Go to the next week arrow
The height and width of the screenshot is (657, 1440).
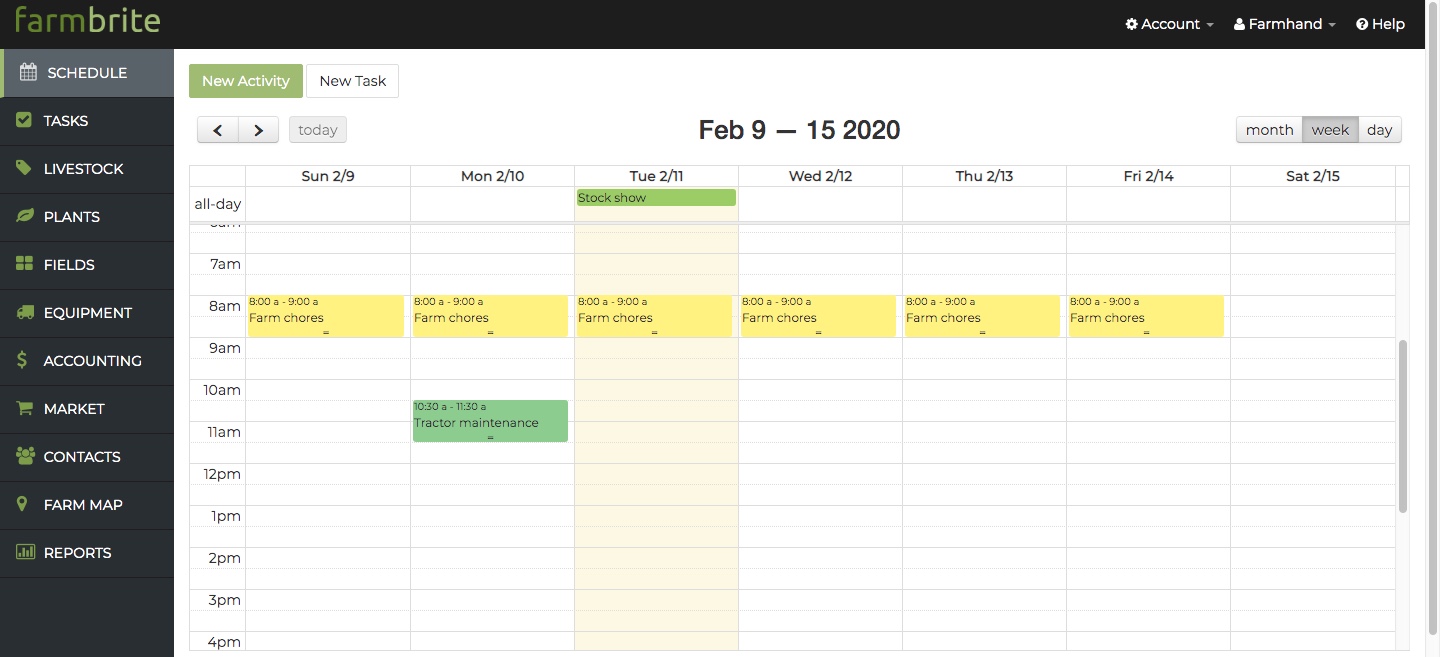(x=258, y=130)
